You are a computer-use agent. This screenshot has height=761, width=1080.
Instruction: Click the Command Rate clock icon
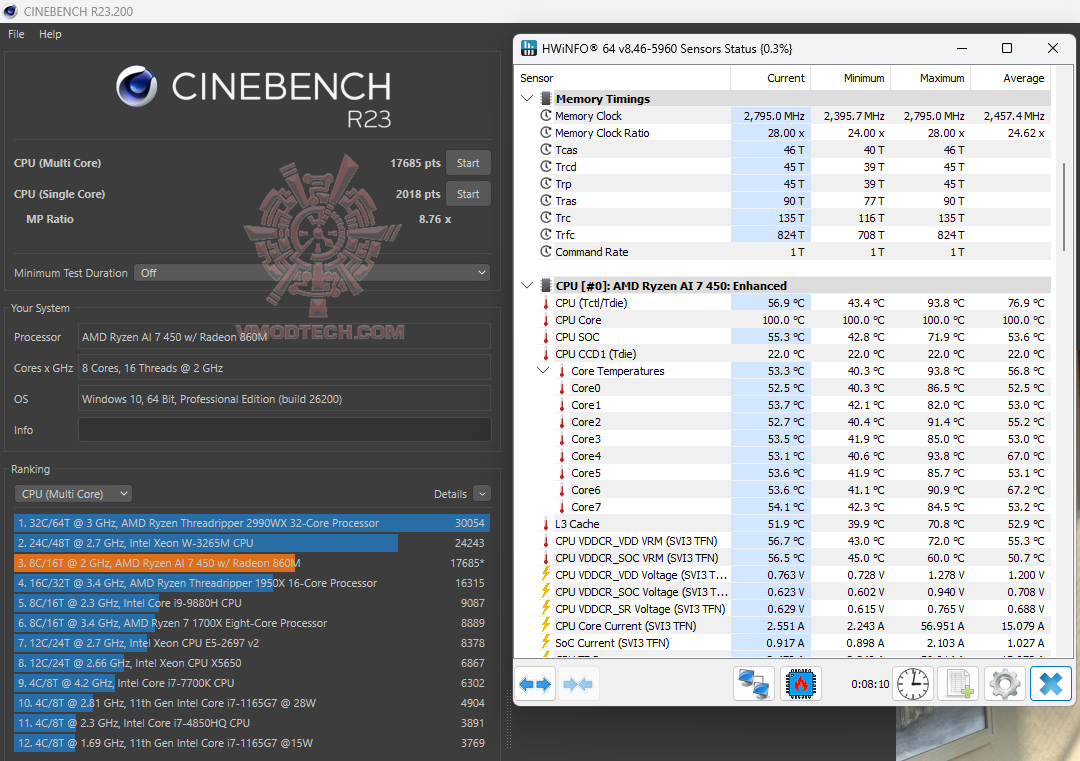[546, 251]
